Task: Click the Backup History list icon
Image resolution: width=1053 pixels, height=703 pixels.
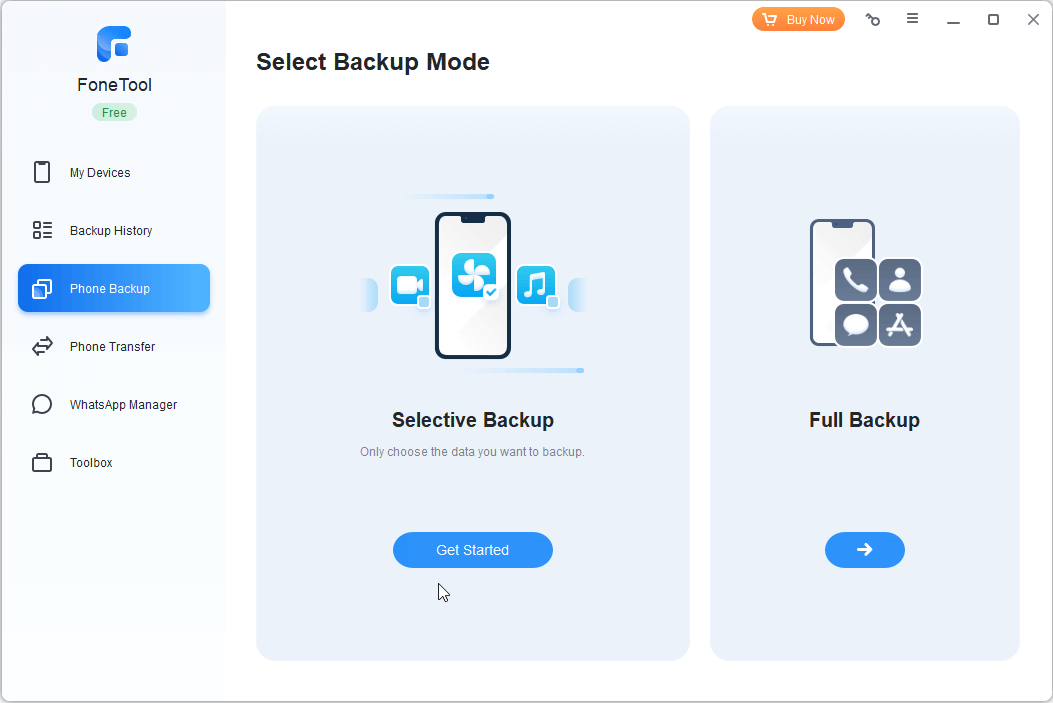Action: tap(42, 230)
